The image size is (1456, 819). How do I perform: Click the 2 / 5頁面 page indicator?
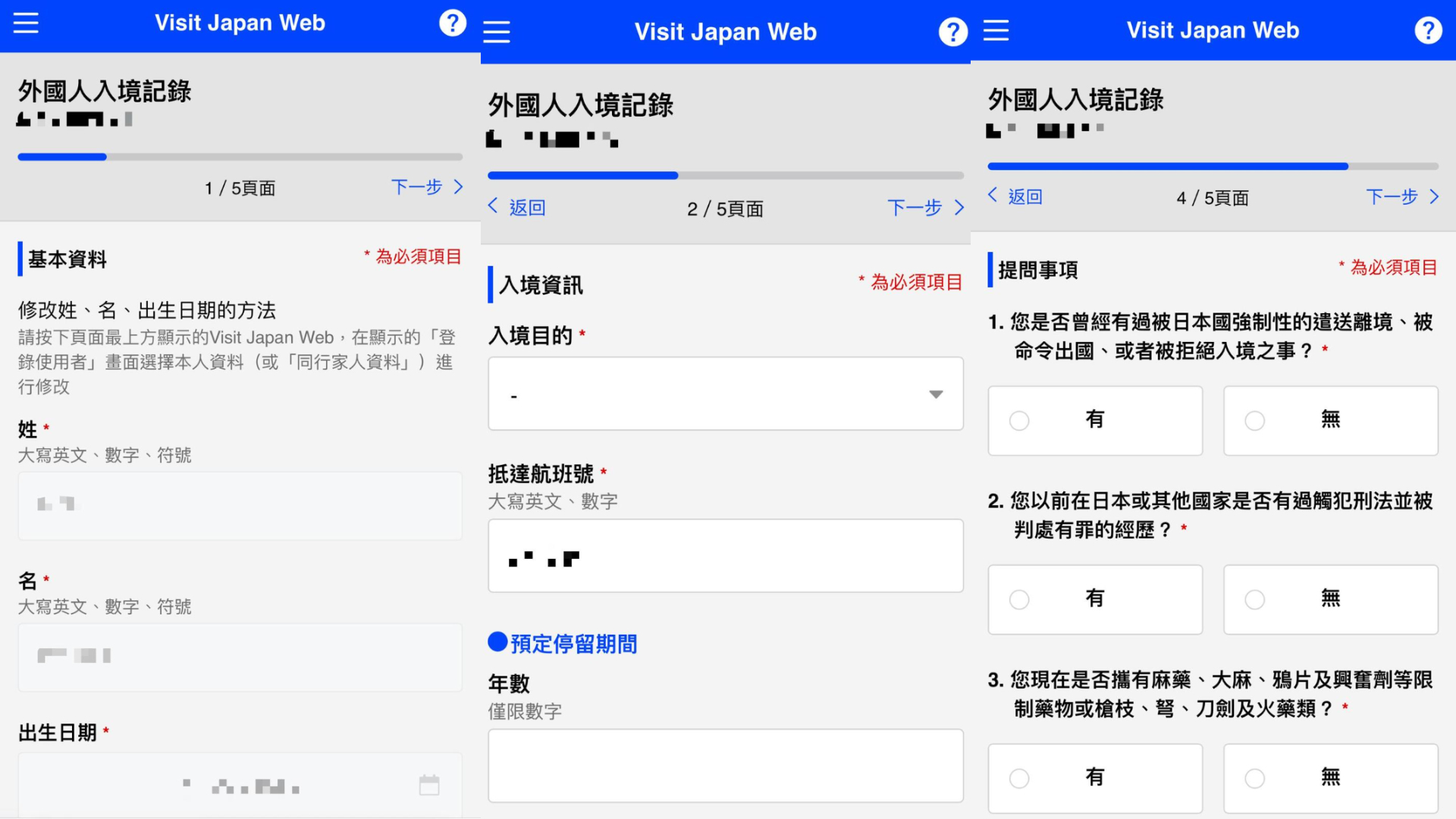tap(725, 209)
